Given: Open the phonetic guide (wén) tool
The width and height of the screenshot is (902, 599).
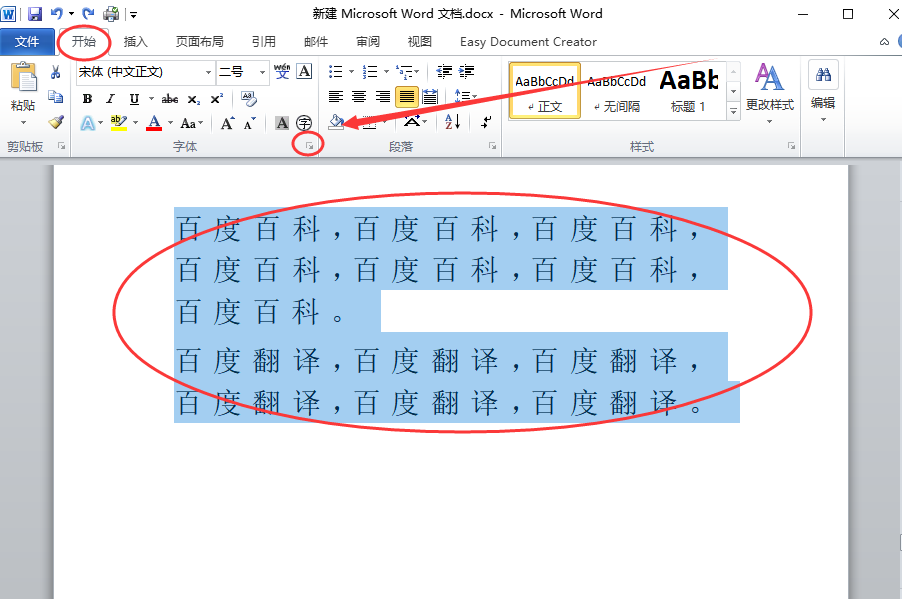Looking at the screenshot, I should 282,71.
